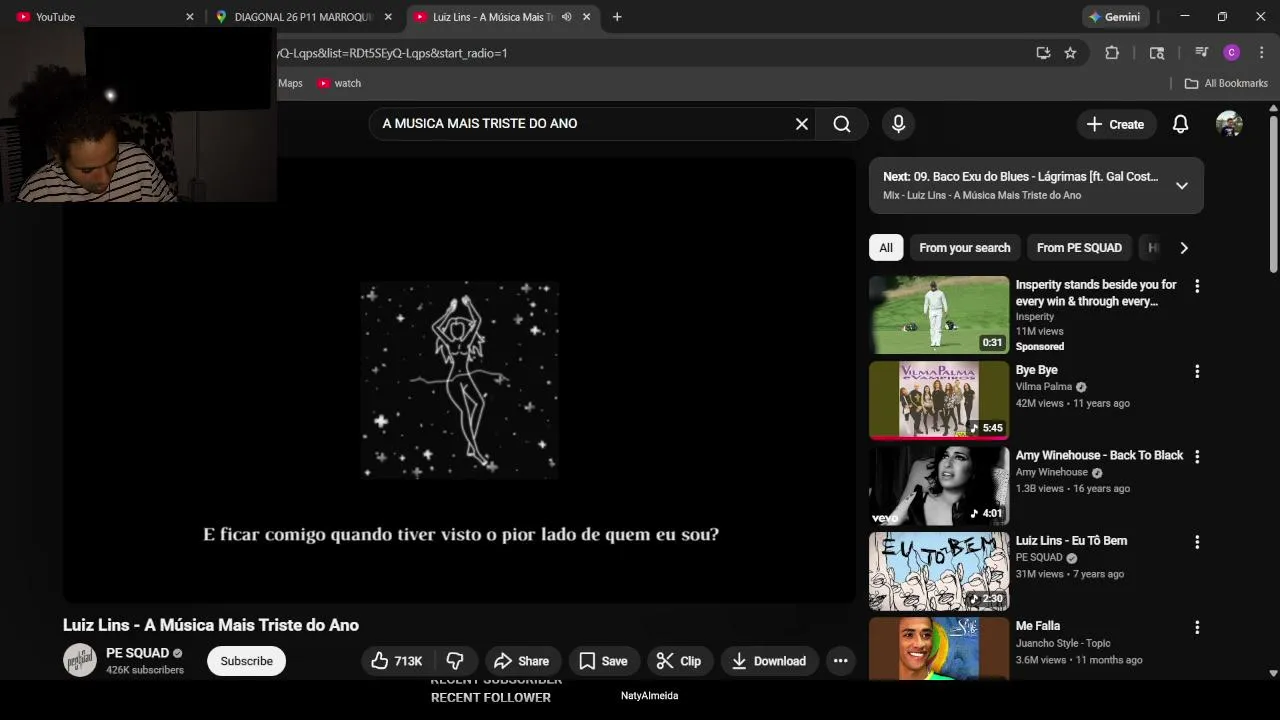The width and height of the screenshot is (1280, 720).
Task: Select the From PE SQUAD chip
Action: 1079,248
